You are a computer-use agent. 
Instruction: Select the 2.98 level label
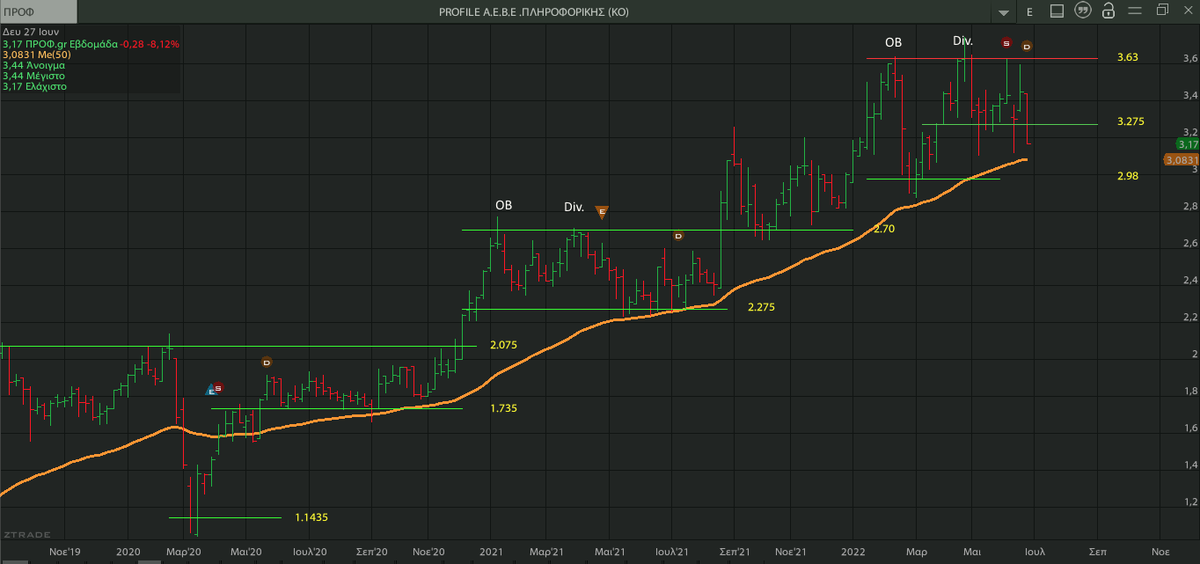[x=1128, y=176]
